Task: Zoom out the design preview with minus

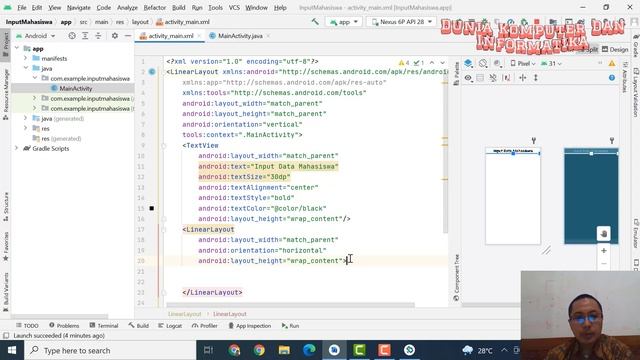Action: (x=604, y=264)
